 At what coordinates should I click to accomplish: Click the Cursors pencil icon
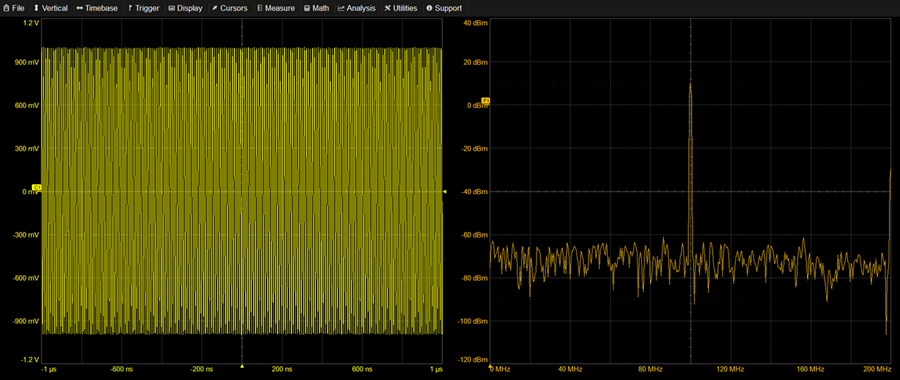(215, 8)
